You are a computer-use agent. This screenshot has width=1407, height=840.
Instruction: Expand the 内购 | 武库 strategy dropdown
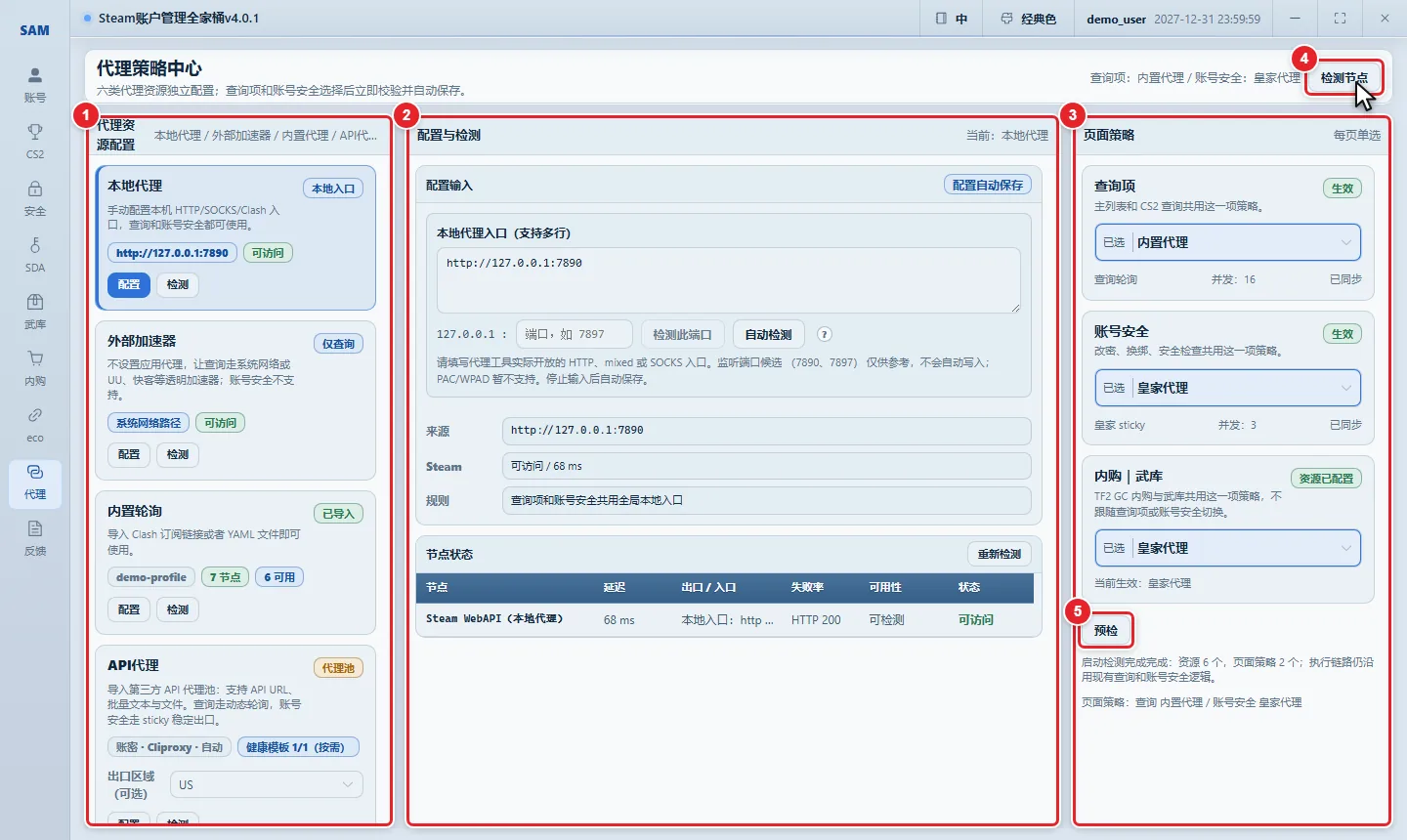tap(1227, 548)
